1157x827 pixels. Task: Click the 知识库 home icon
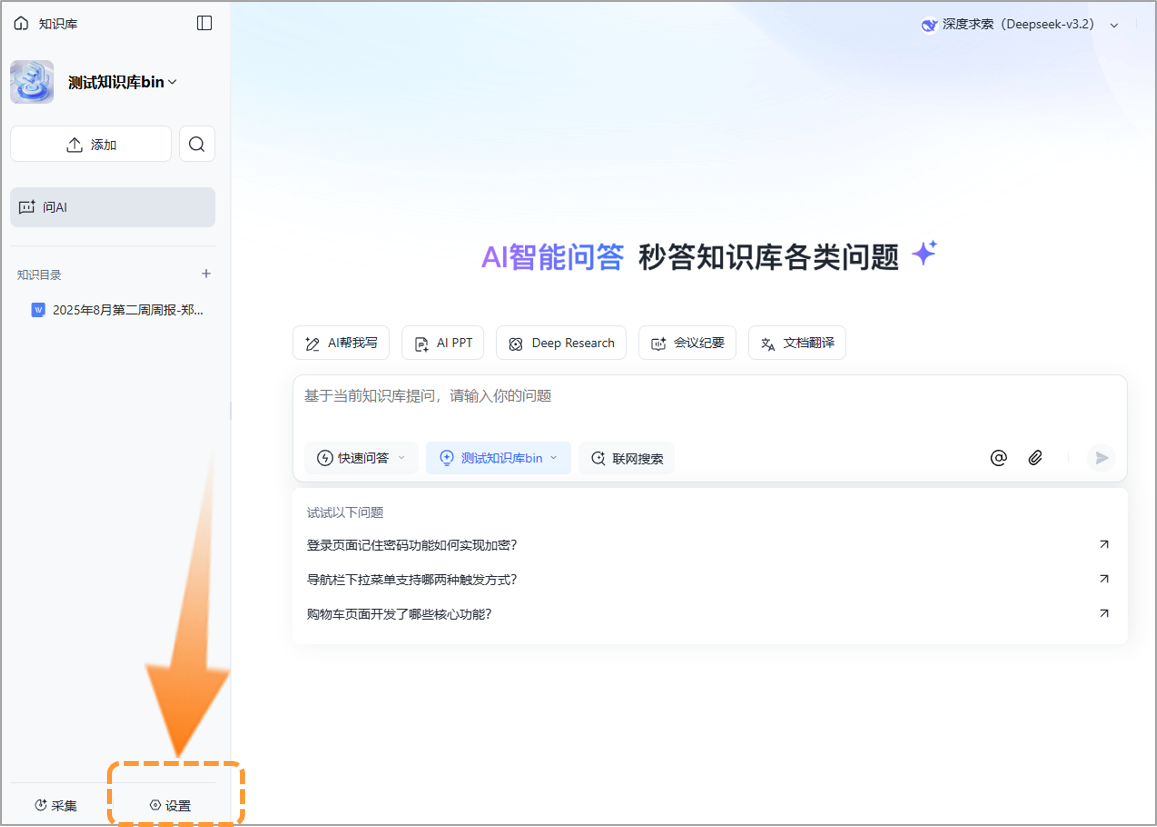[20, 22]
